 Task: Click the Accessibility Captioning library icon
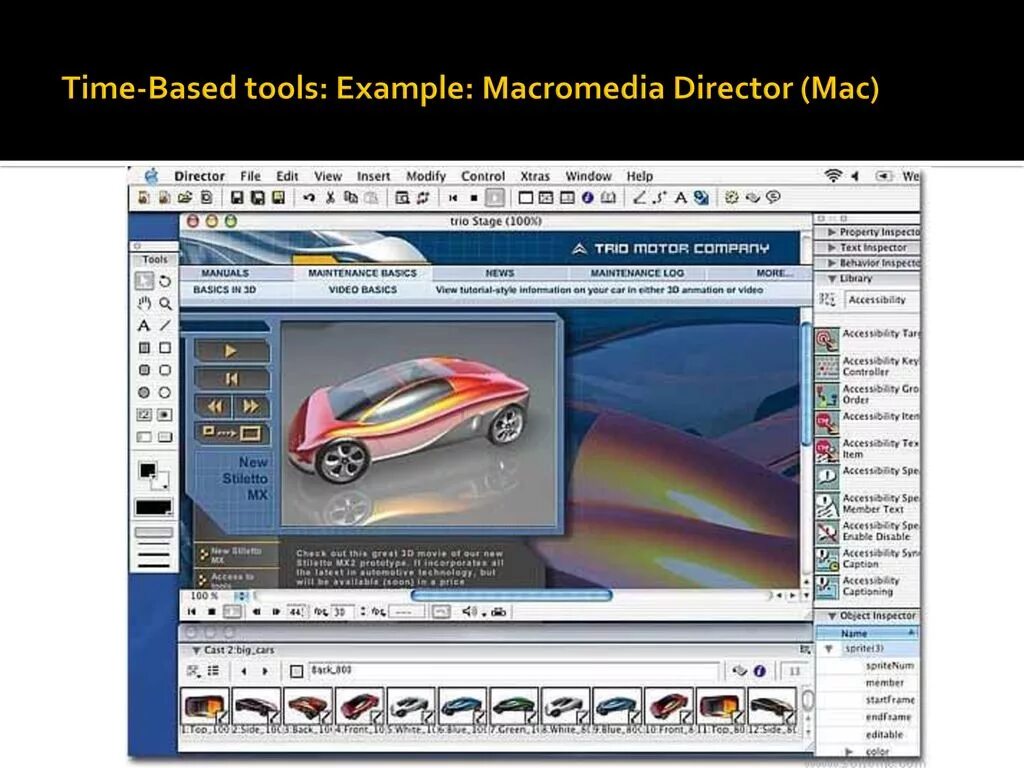827,587
